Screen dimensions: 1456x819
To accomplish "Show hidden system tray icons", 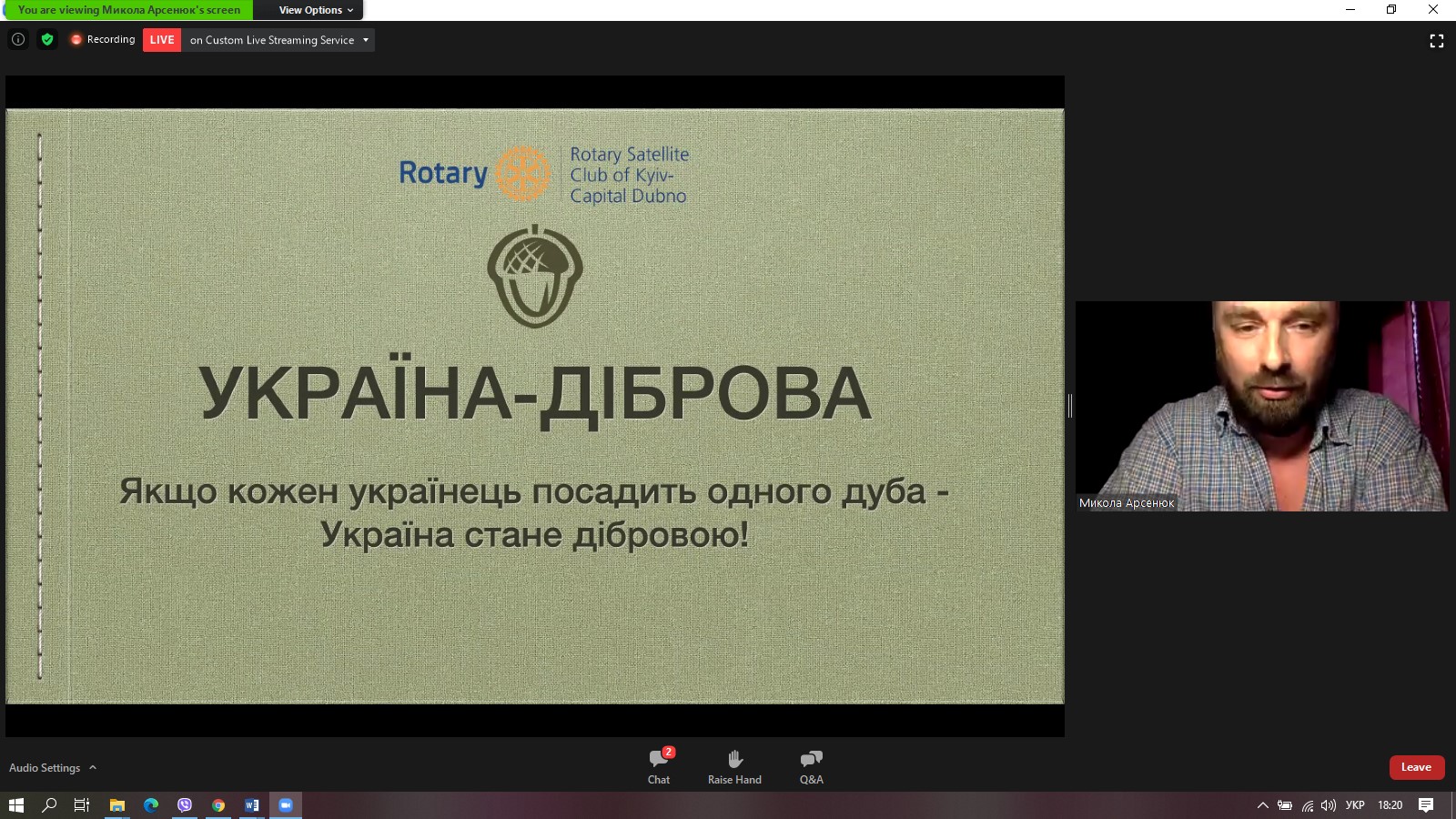I will click(1262, 805).
